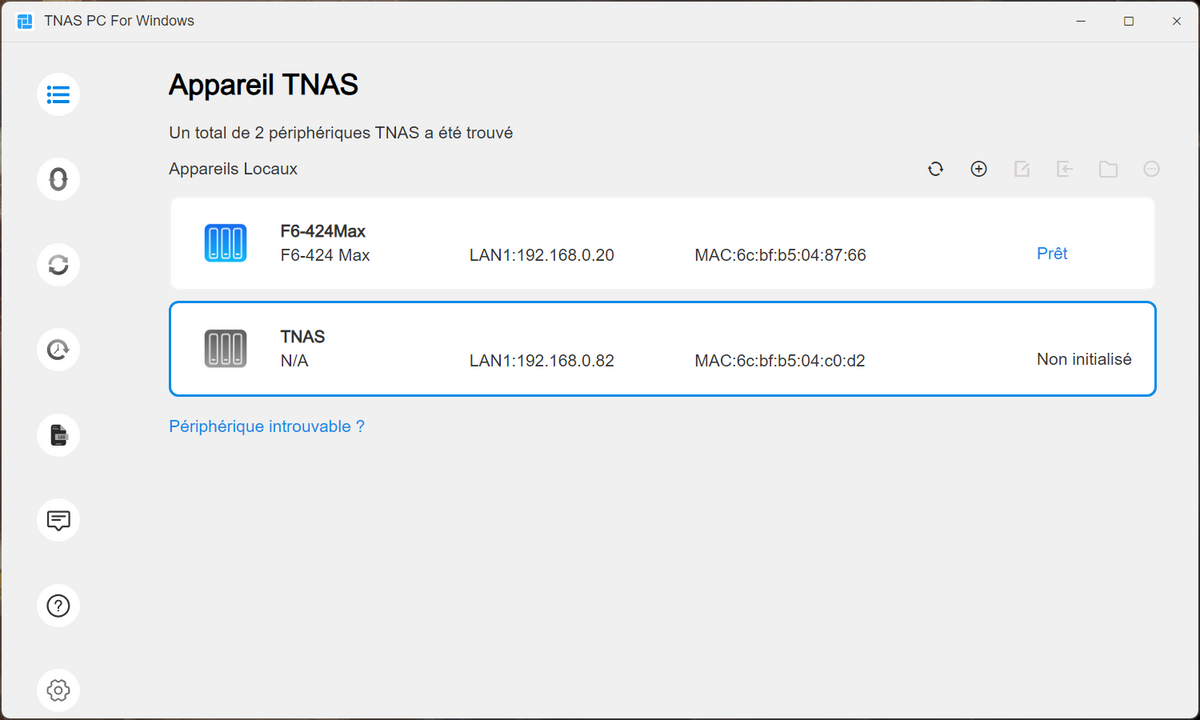
Task: Open the link-shaped sidebar icon
Action: (58, 180)
